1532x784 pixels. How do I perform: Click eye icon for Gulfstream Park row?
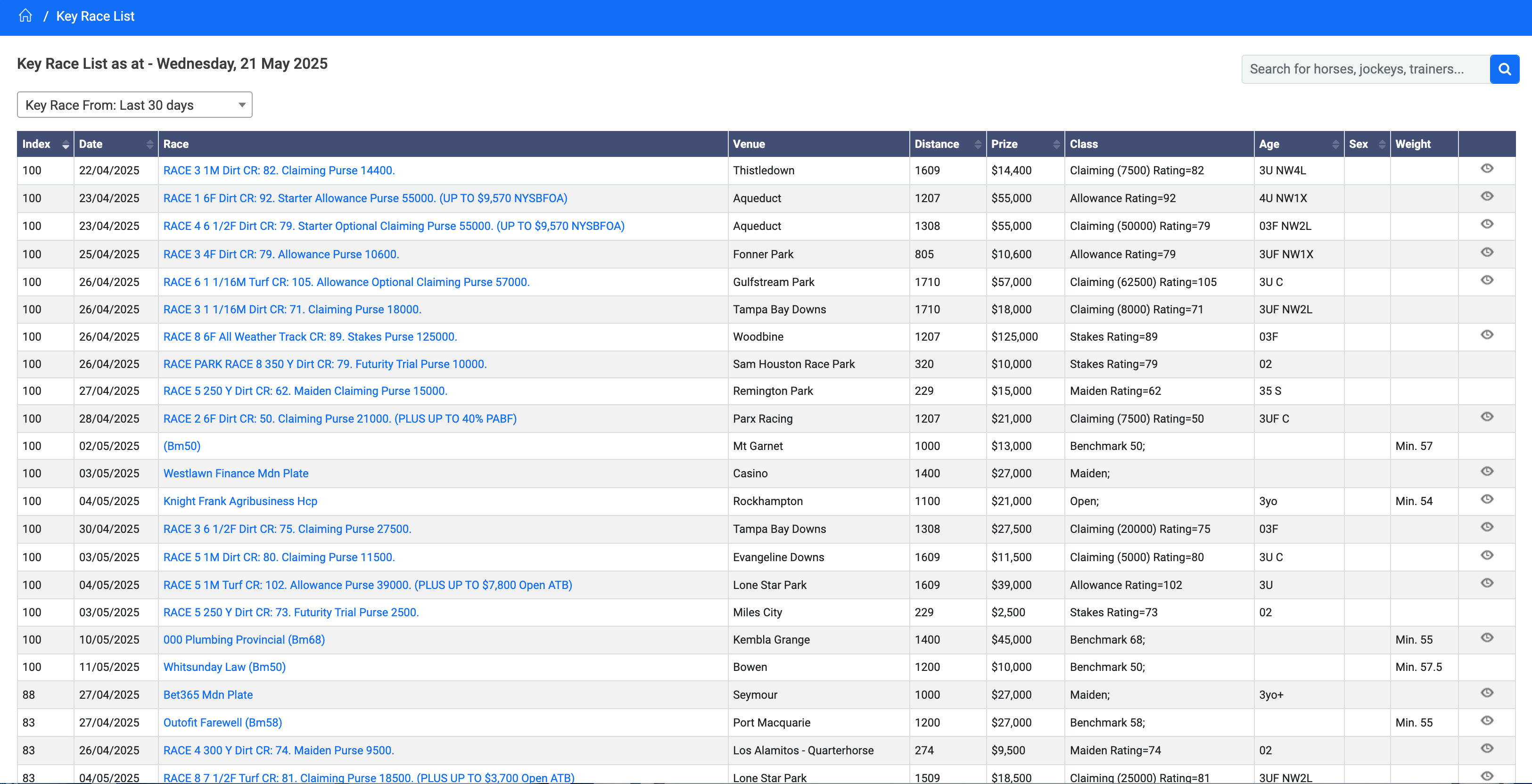(1486, 280)
